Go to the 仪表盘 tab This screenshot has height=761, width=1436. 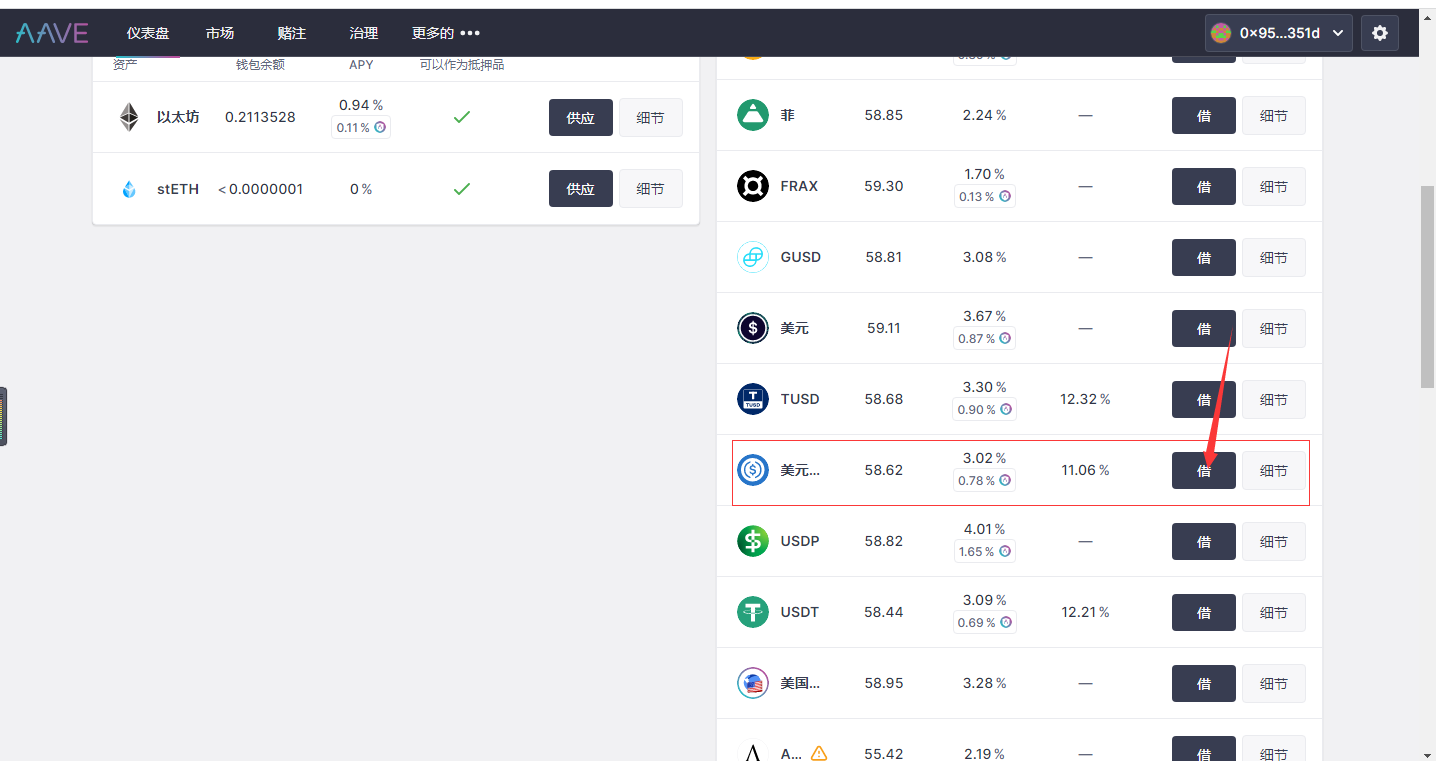148,33
